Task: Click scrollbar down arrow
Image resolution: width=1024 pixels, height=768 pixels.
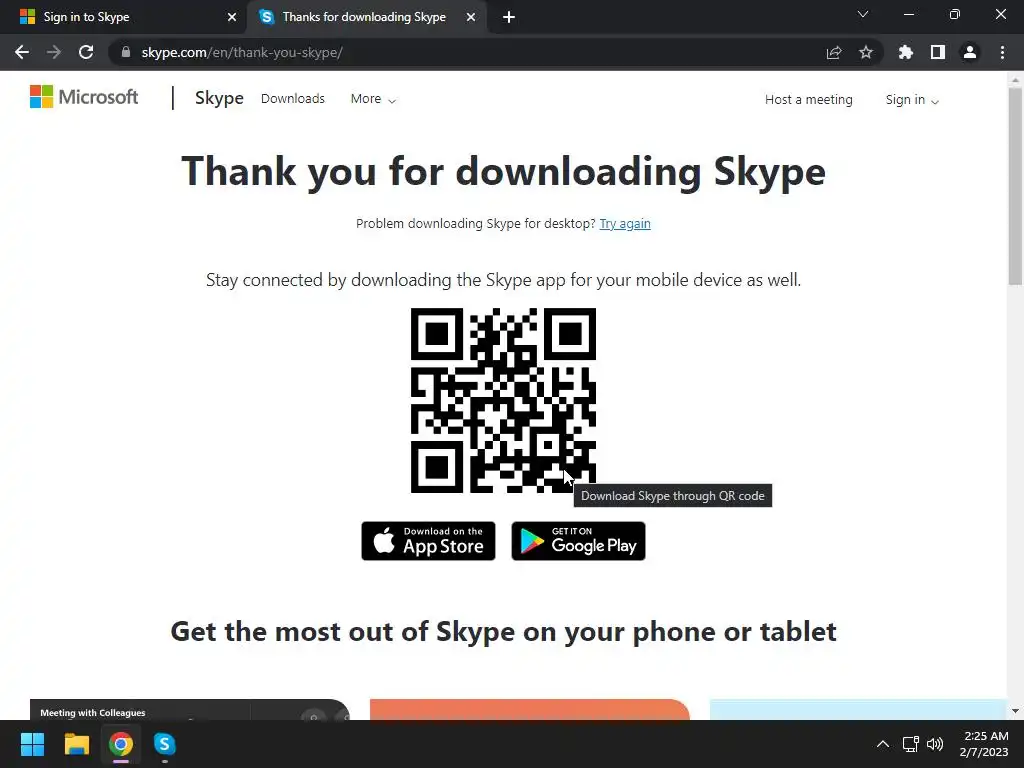Action: click(x=1015, y=711)
